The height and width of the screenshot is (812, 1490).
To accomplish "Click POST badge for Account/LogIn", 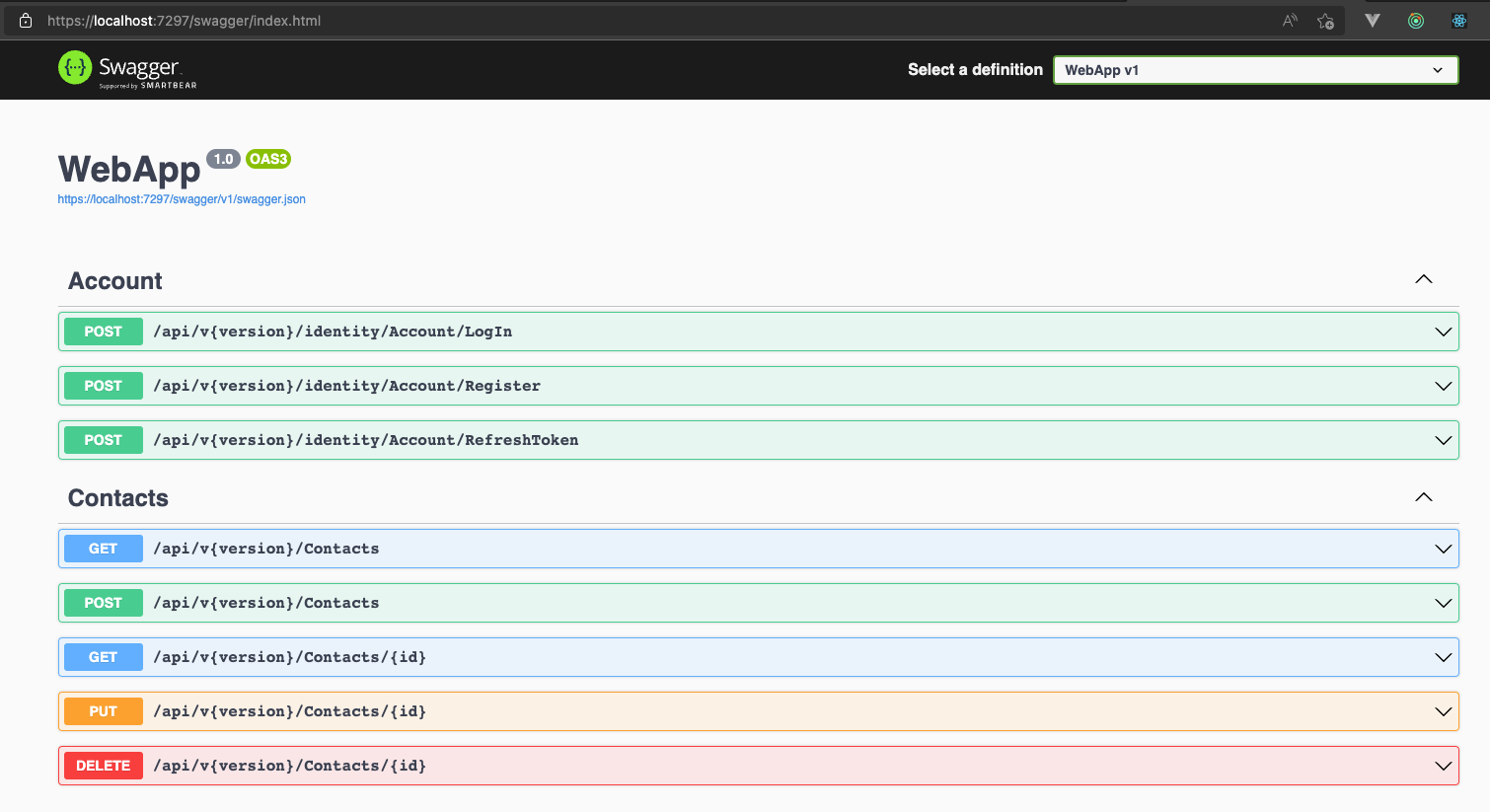I will (104, 332).
